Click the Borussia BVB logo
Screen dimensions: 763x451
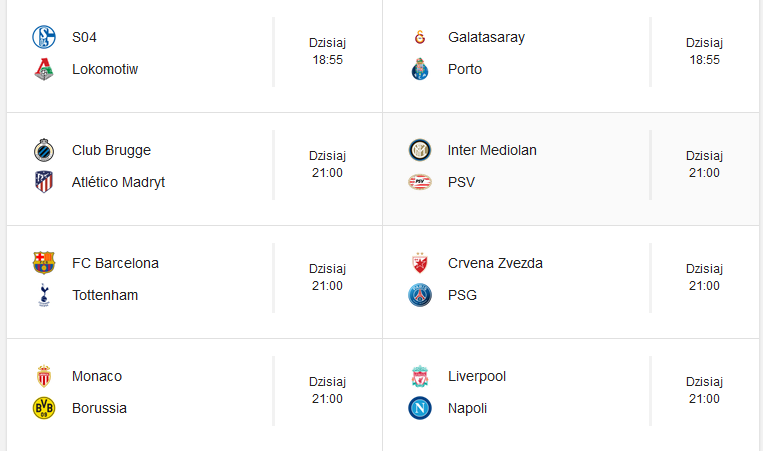point(44,409)
